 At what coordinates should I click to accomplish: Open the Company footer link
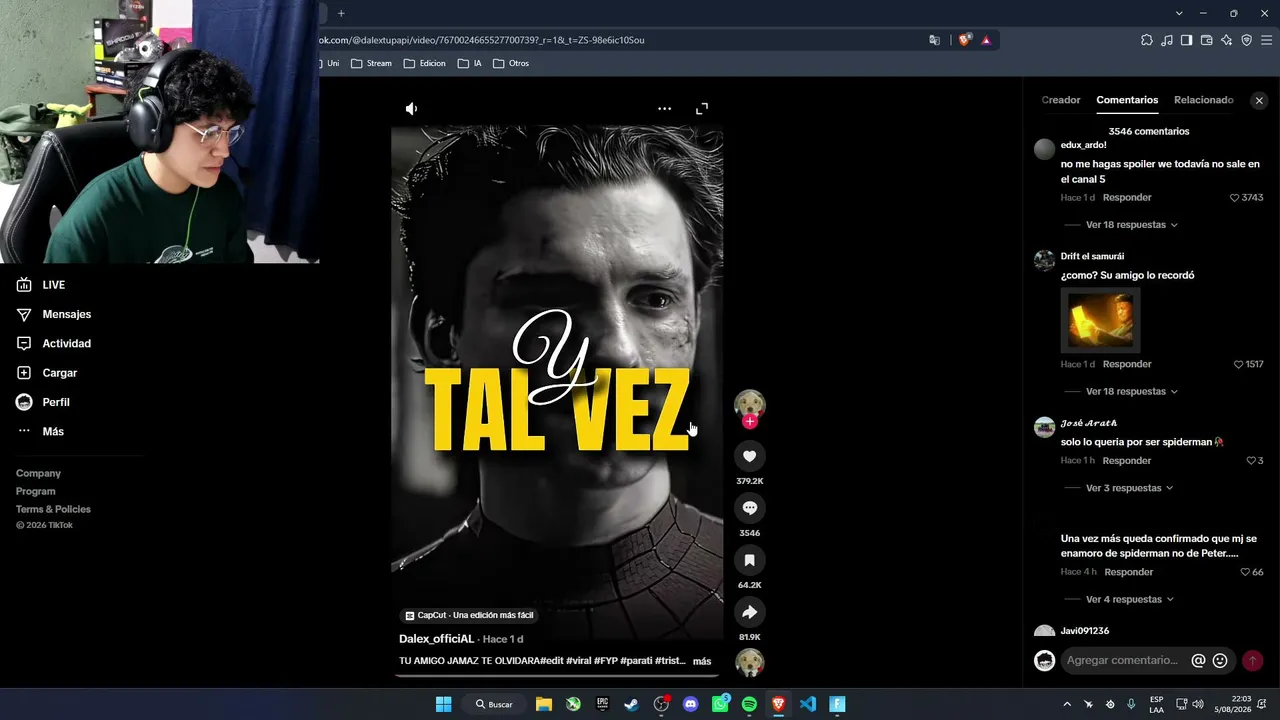pyautogui.click(x=38, y=474)
